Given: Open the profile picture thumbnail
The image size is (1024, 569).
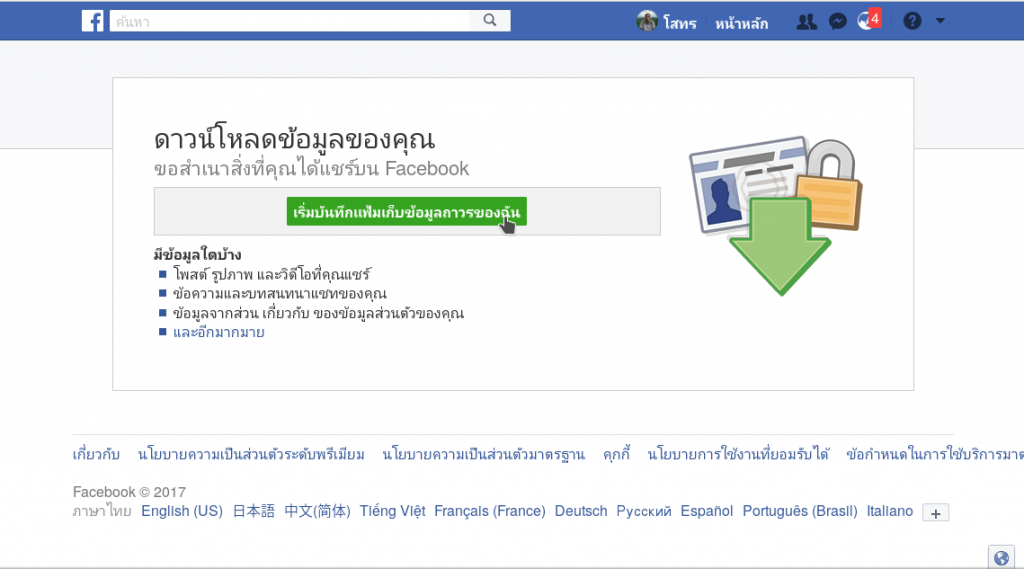Looking at the screenshot, I should coord(647,21).
